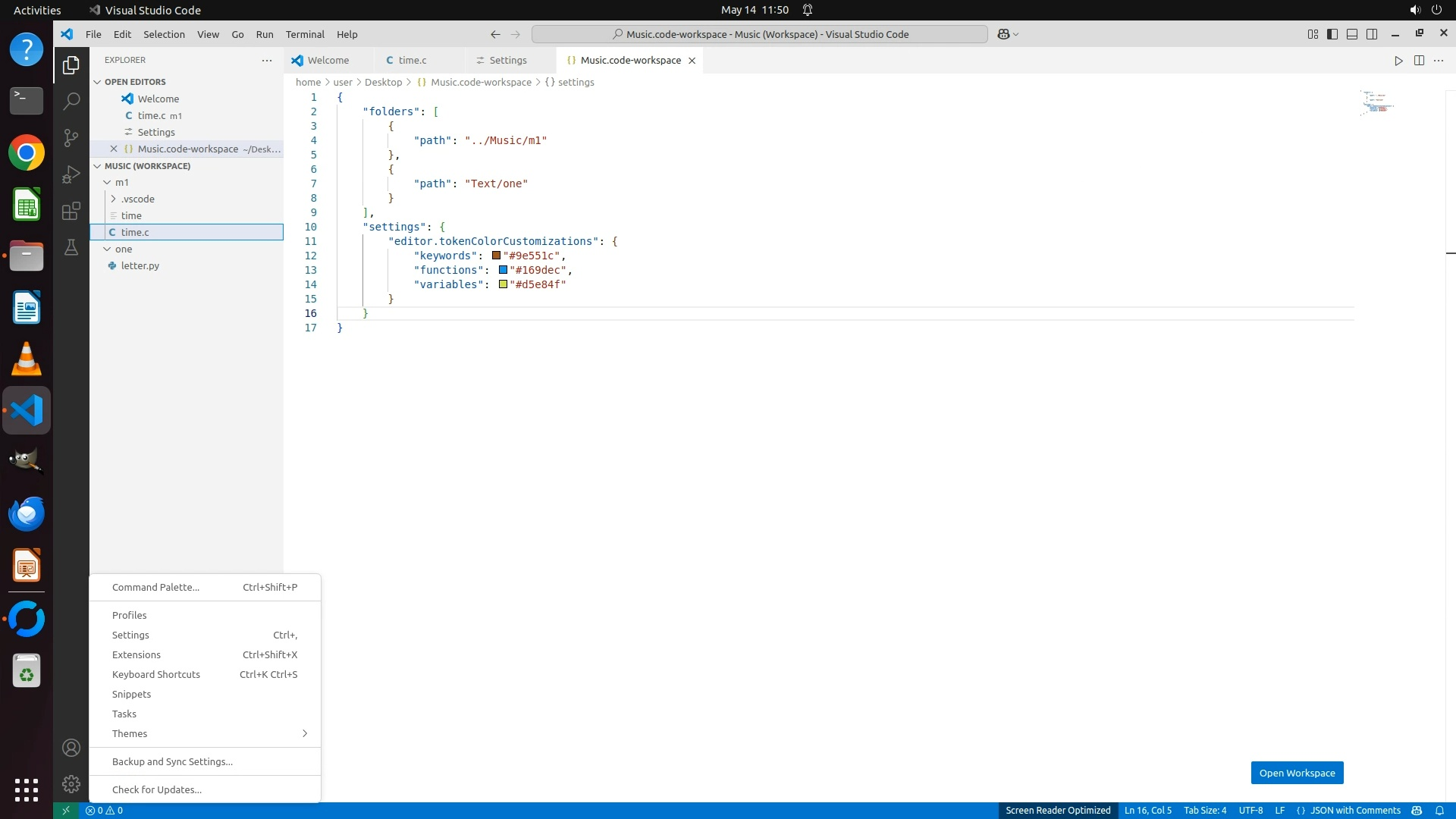Viewport: 1456px width, 819px height.
Task: Toggle the bottom panel layout button
Action: (x=1352, y=34)
